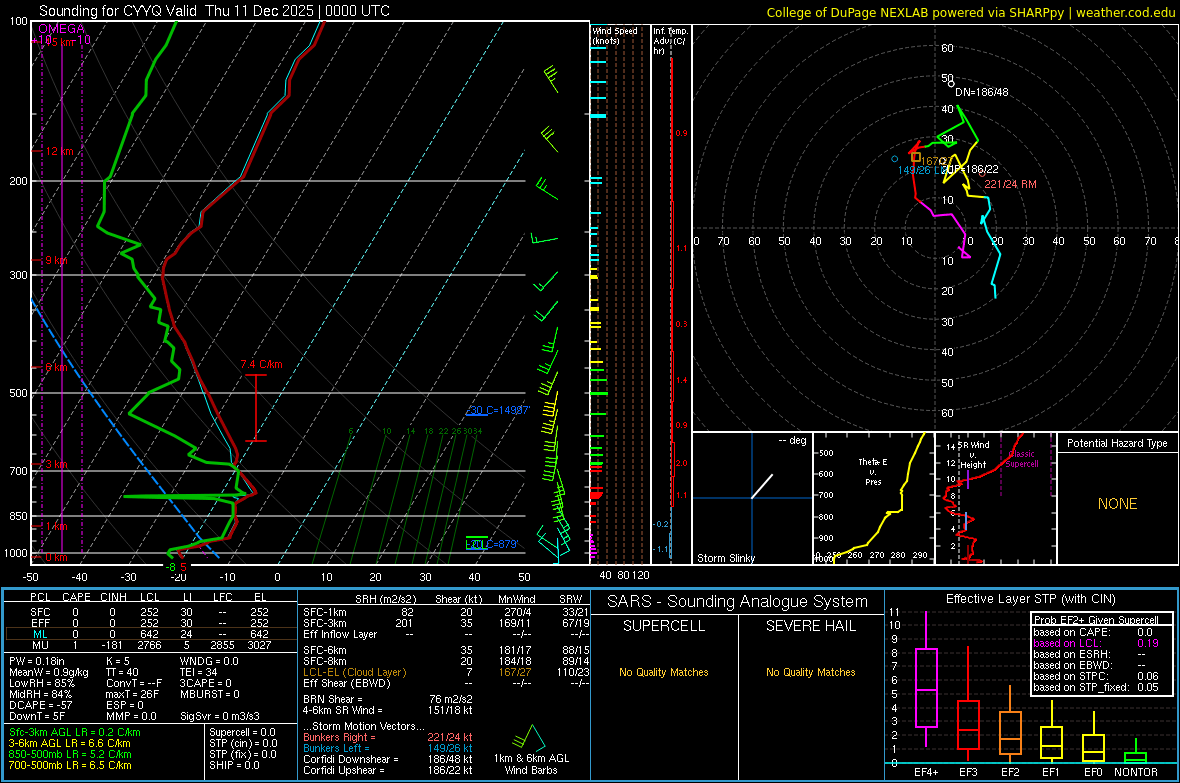
Task: Click the 'Corfidi Upshear' row
Action: 388,770
